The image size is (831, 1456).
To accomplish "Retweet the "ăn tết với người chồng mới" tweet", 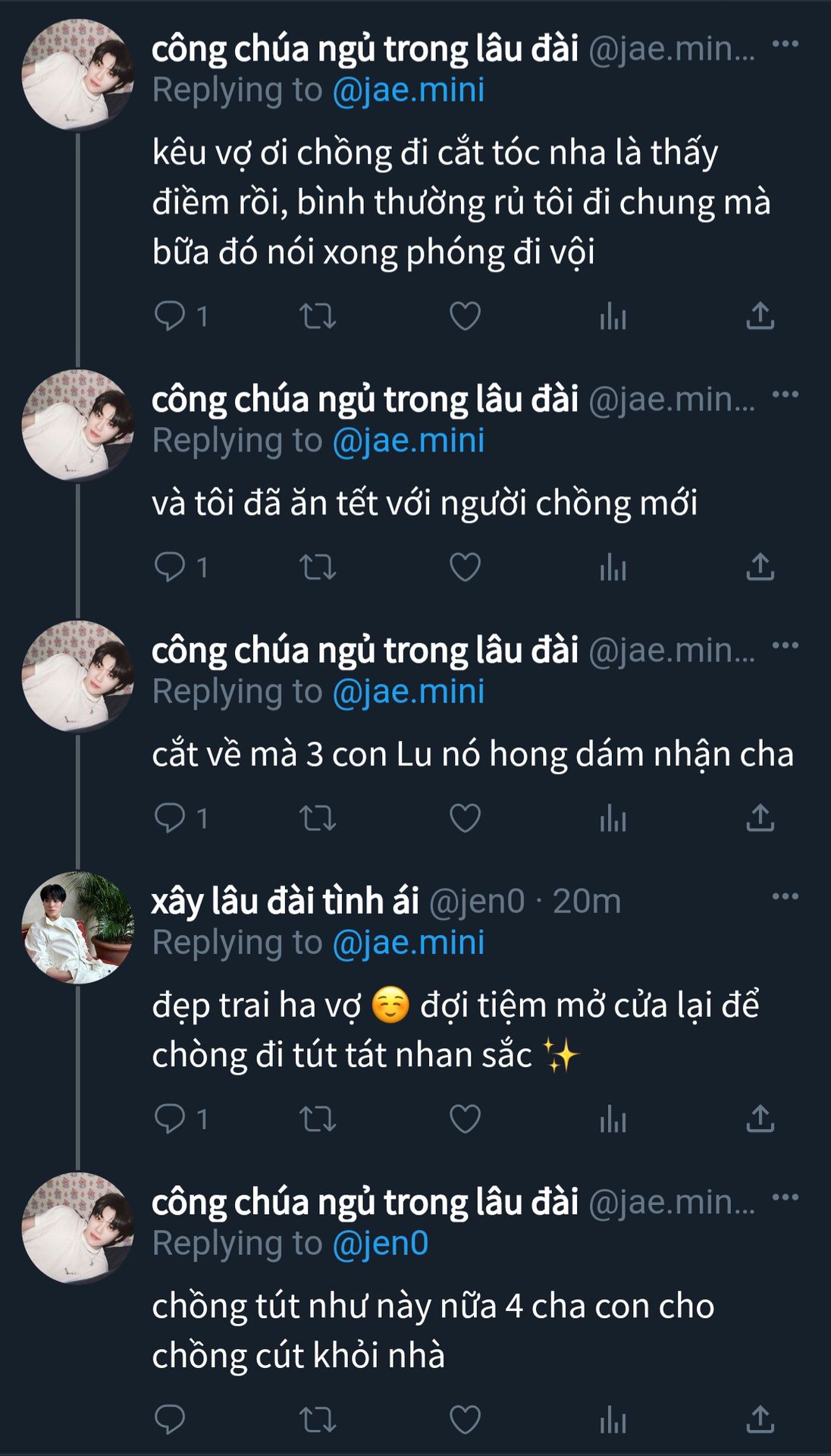I will [318, 567].
